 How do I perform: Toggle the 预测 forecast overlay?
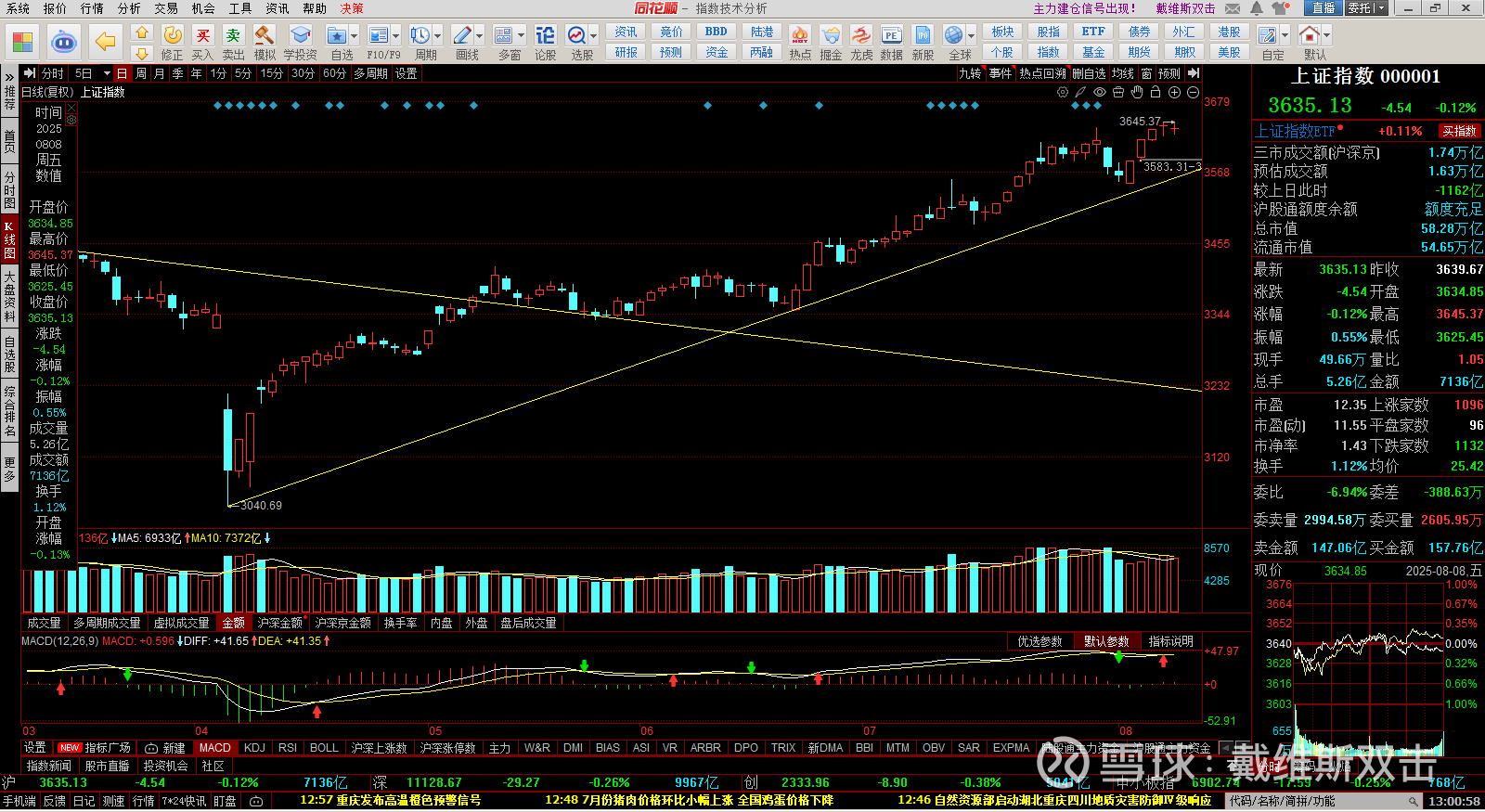pos(1169,73)
